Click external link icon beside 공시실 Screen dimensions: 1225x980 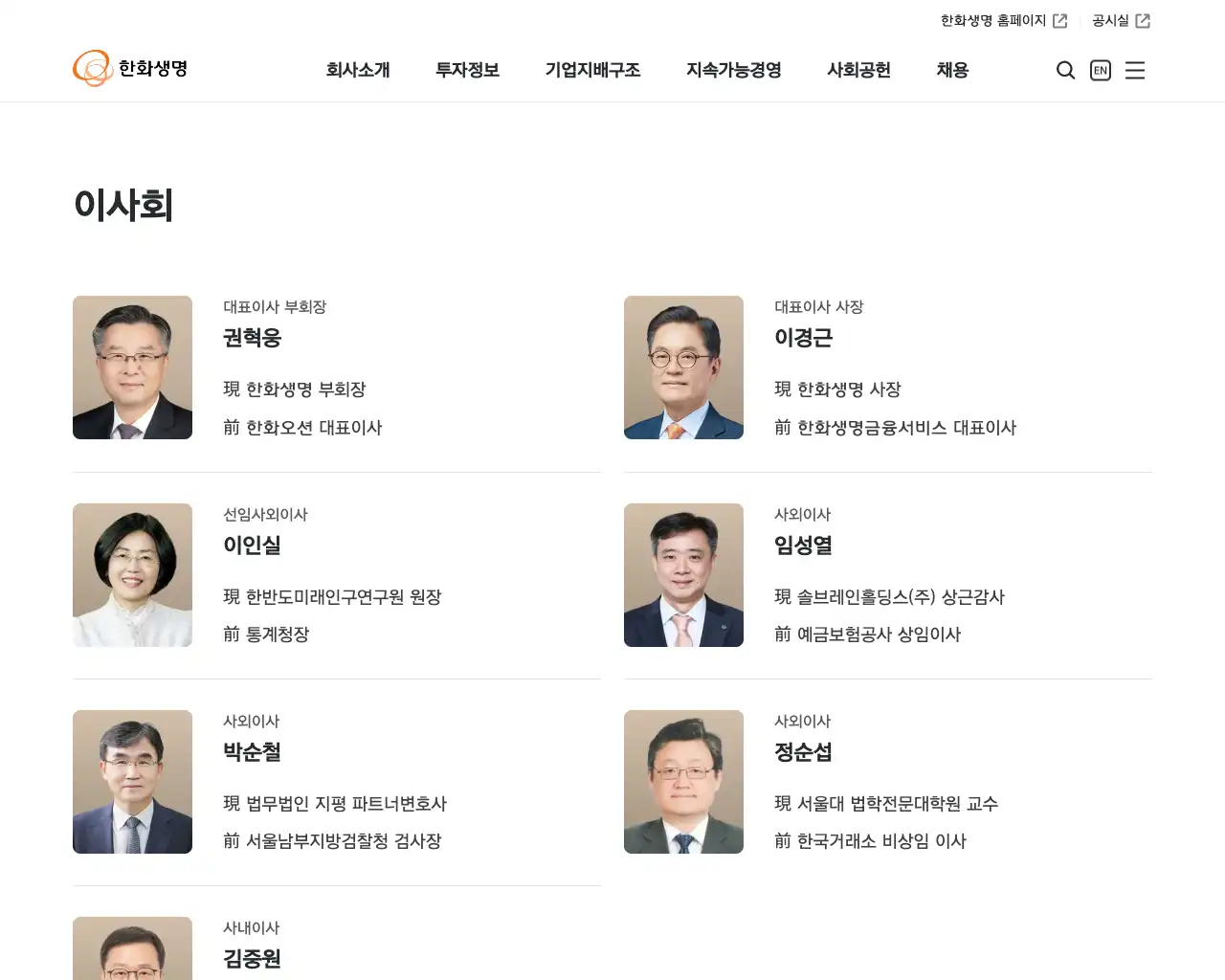tap(1143, 21)
